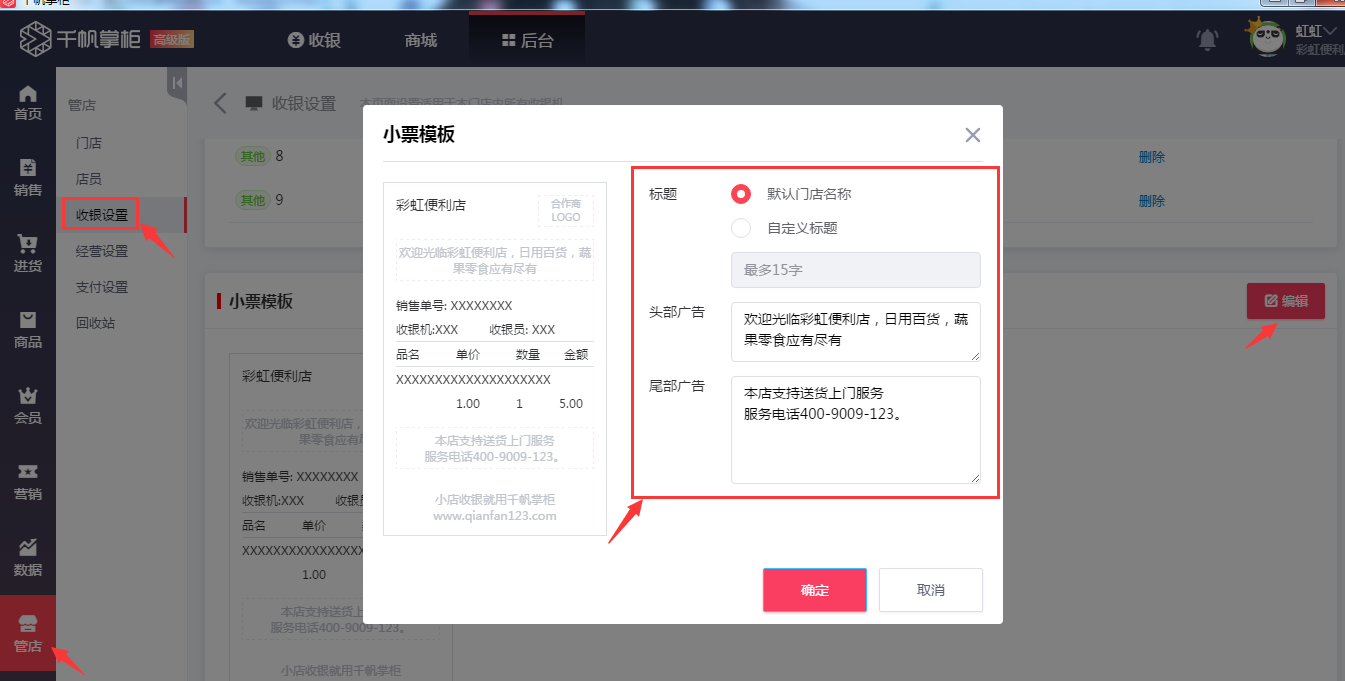The width and height of the screenshot is (1345, 681).
Task: Open the 会员 management icon
Action: [x=27, y=405]
